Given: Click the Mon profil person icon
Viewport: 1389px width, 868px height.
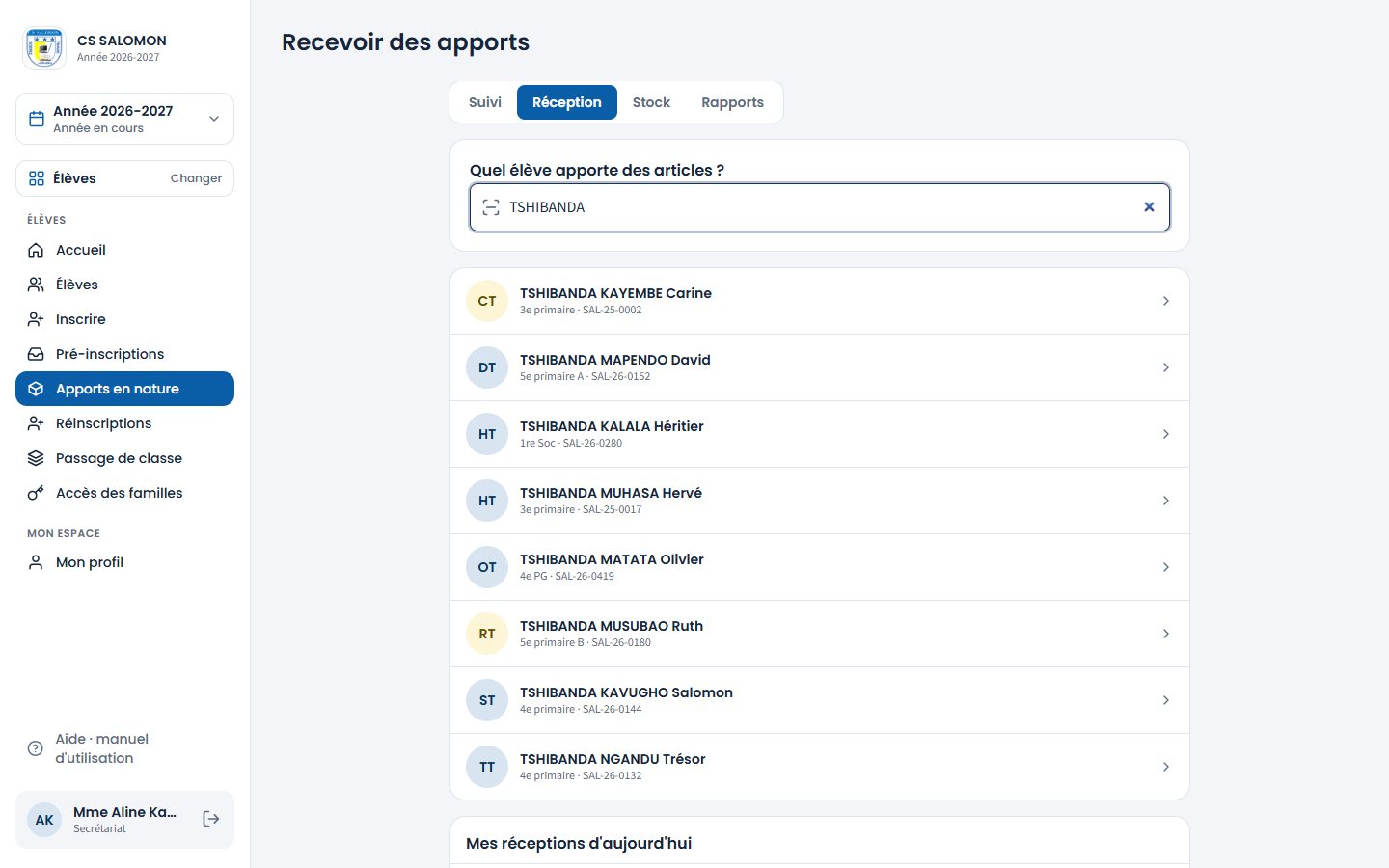Looking at the screenshot, I should click(36, 562).
